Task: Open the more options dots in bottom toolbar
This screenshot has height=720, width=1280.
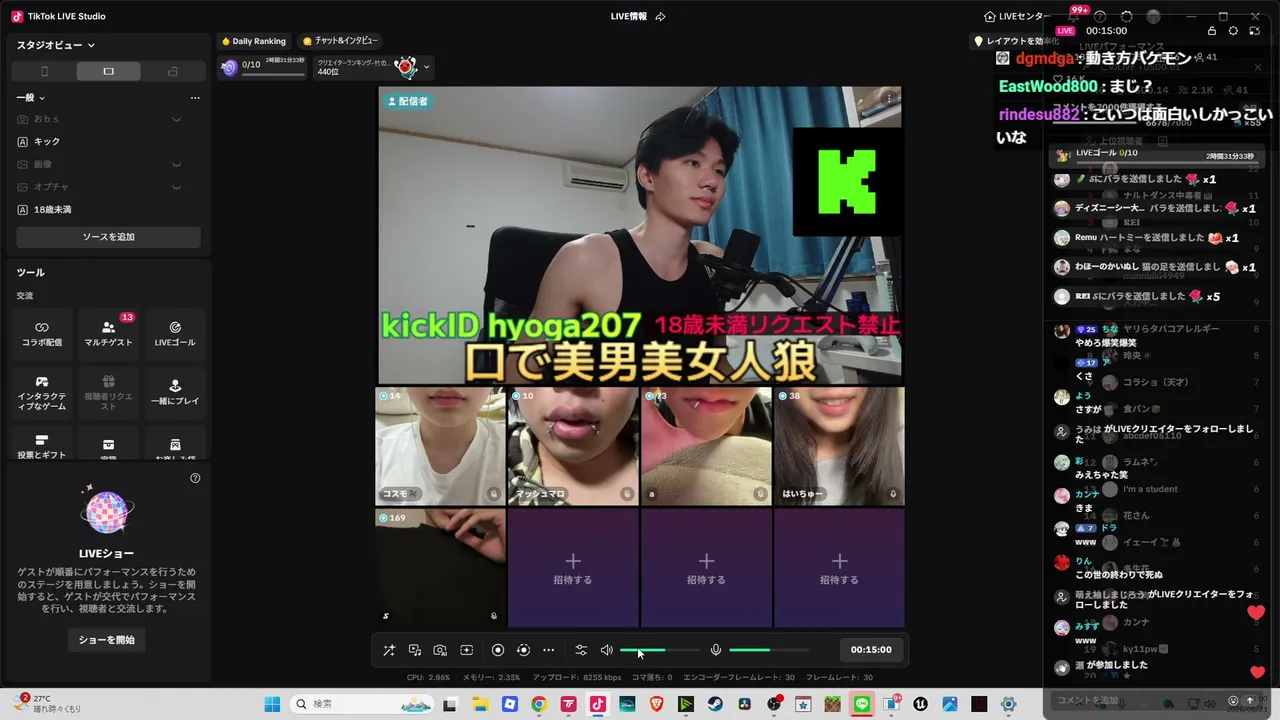Action: click(548, 650)
